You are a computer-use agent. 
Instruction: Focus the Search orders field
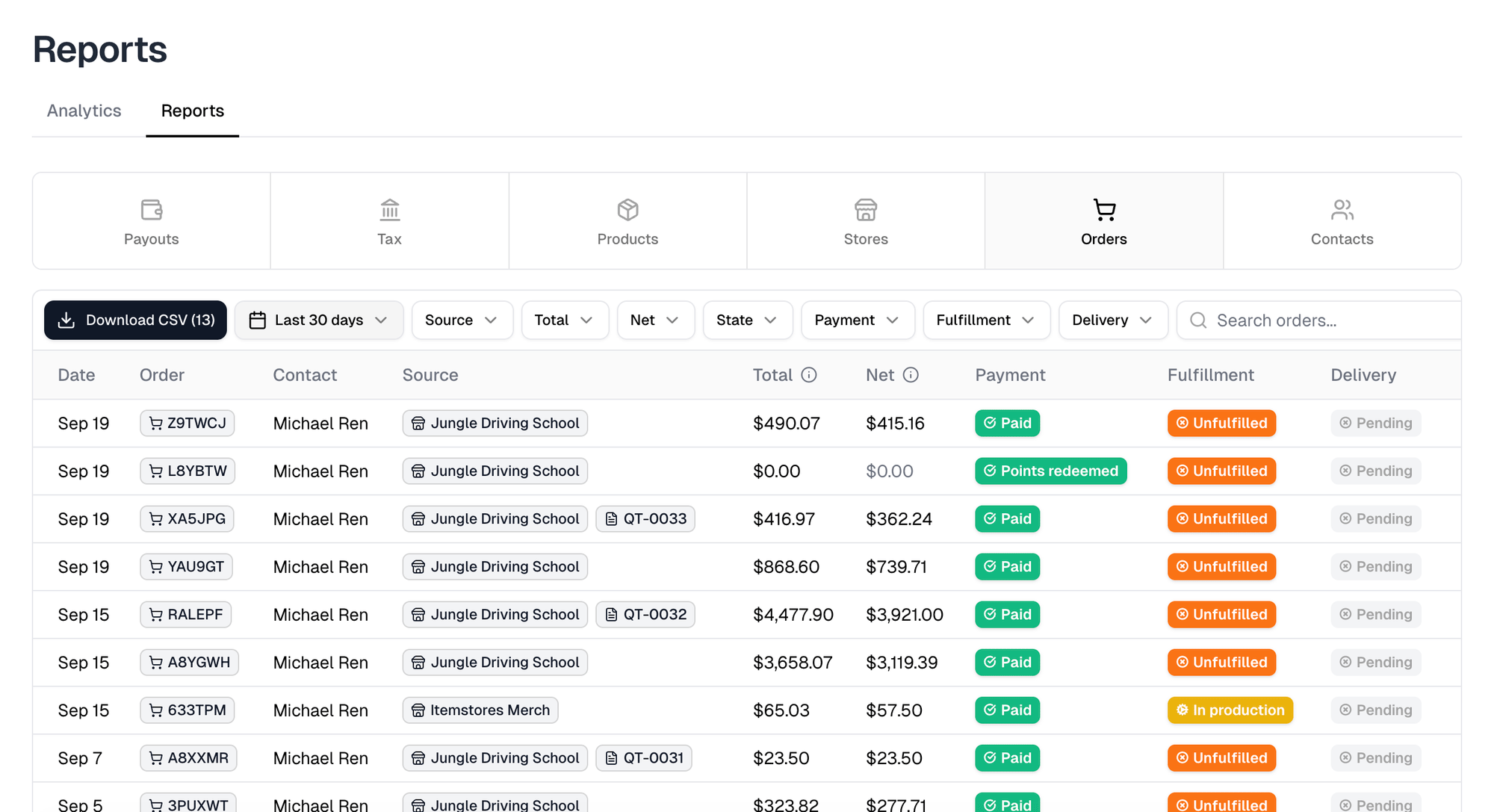point(1319,320)
